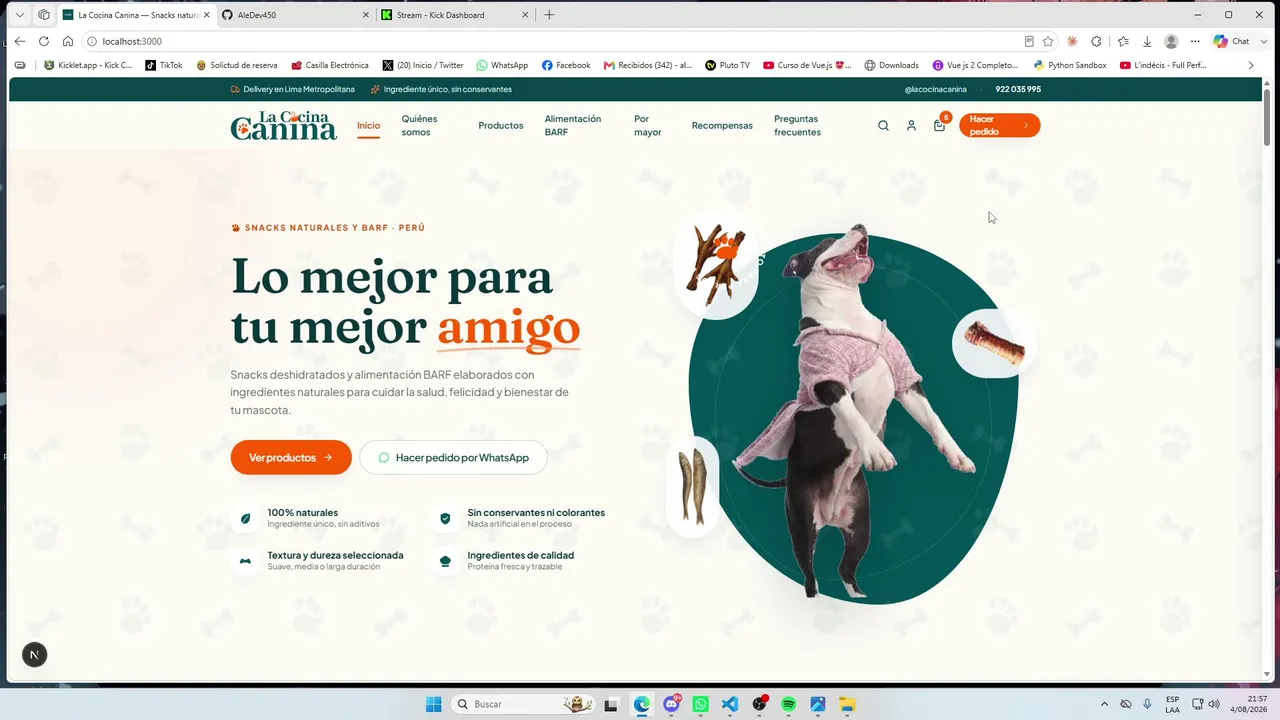Click the Ver productos button
Screen dimensions: 1280x720
click(x=291, y=457)
